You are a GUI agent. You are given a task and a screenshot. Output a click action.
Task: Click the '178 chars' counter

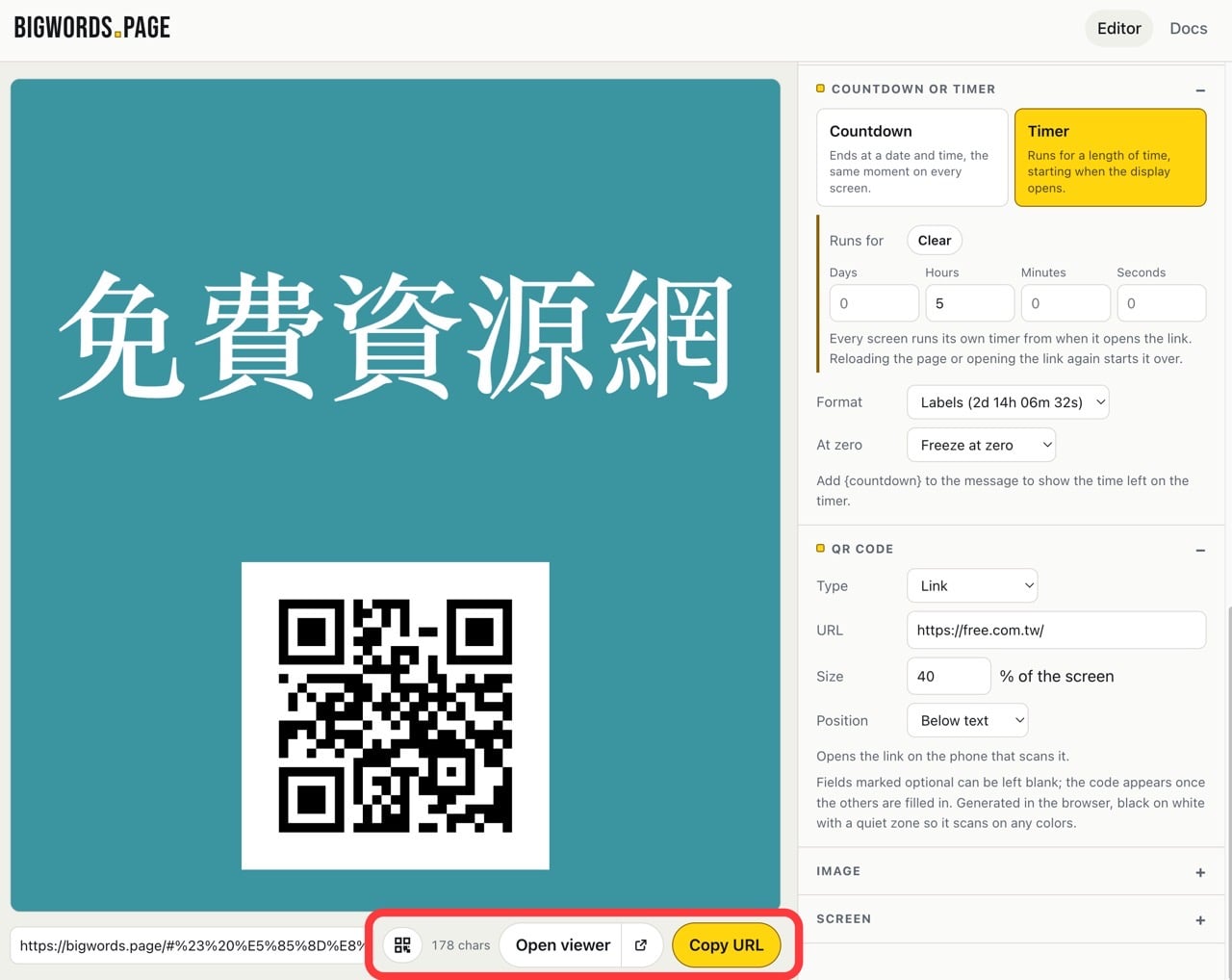click(x=461, y=945)
